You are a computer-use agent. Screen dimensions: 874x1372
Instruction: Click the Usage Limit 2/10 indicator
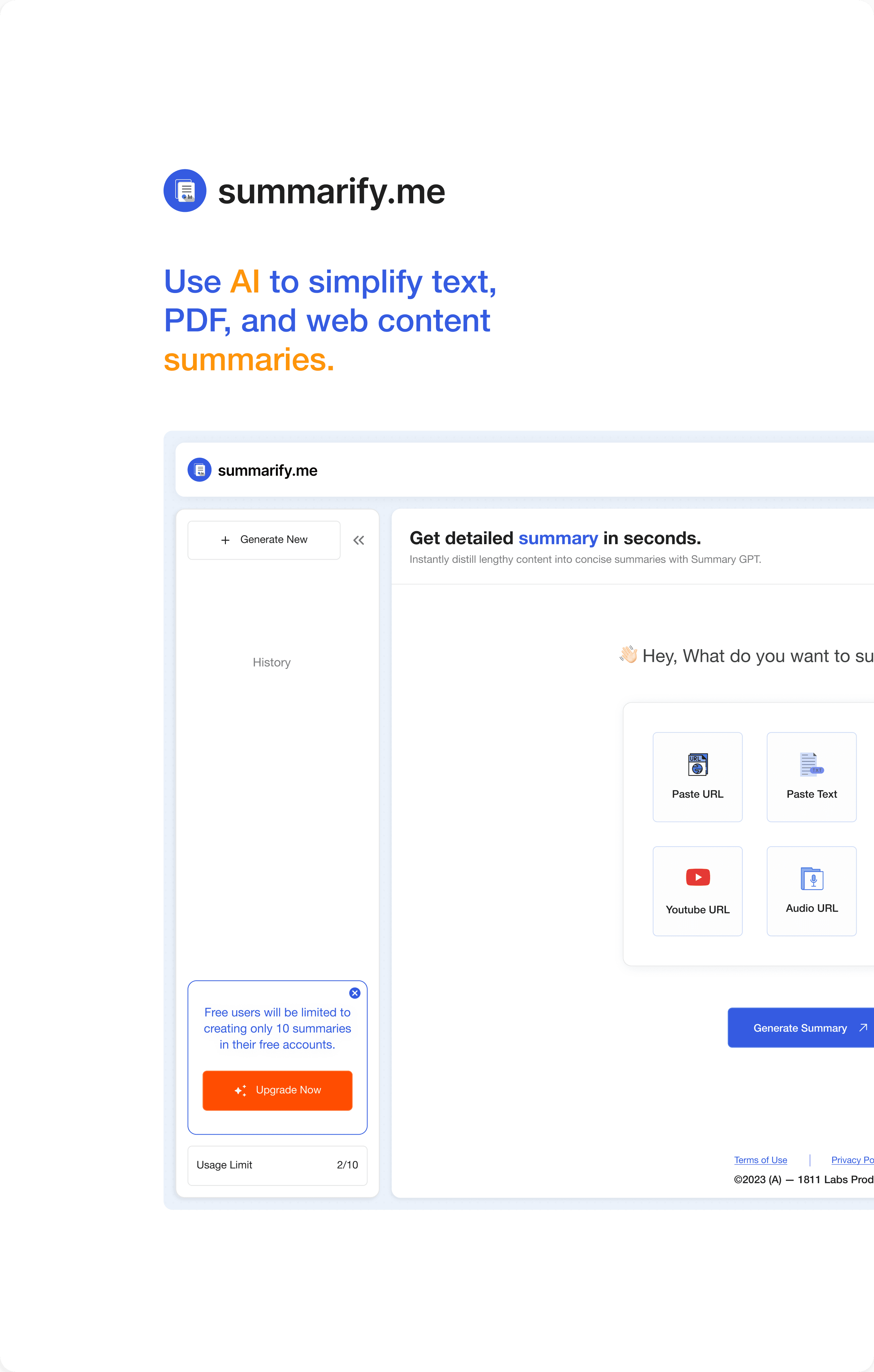point(277,1165)
